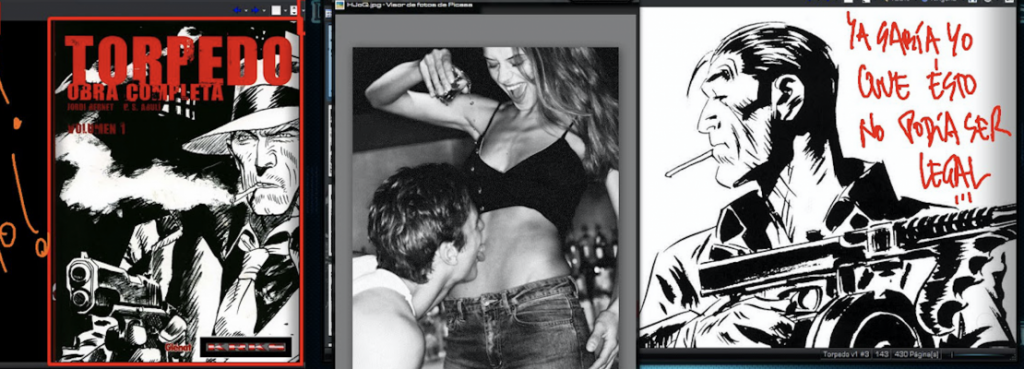Click the blue back arrow in comic reader
The height and width of the screenshot is (369, 1024).
pos(237,10)
